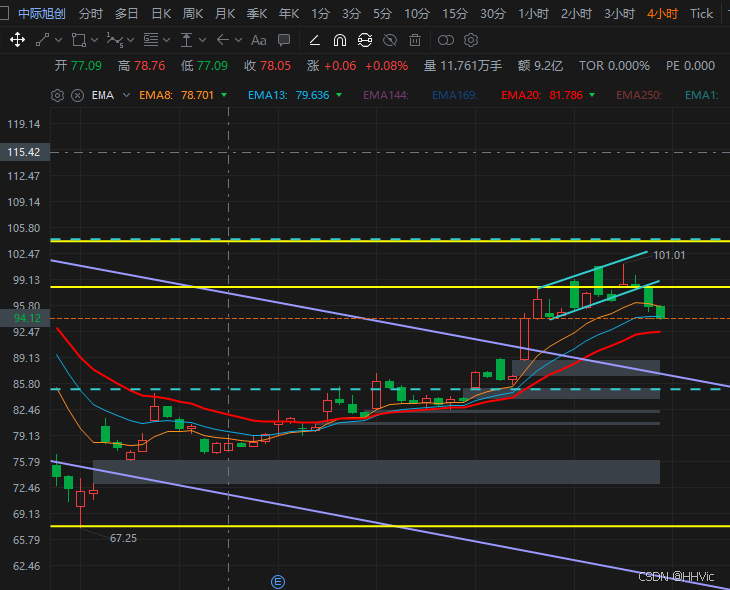The height and width of the screenshot is (590, 730).
Task: Select the active 4小时 timeframe
Action: coord(662,14)
